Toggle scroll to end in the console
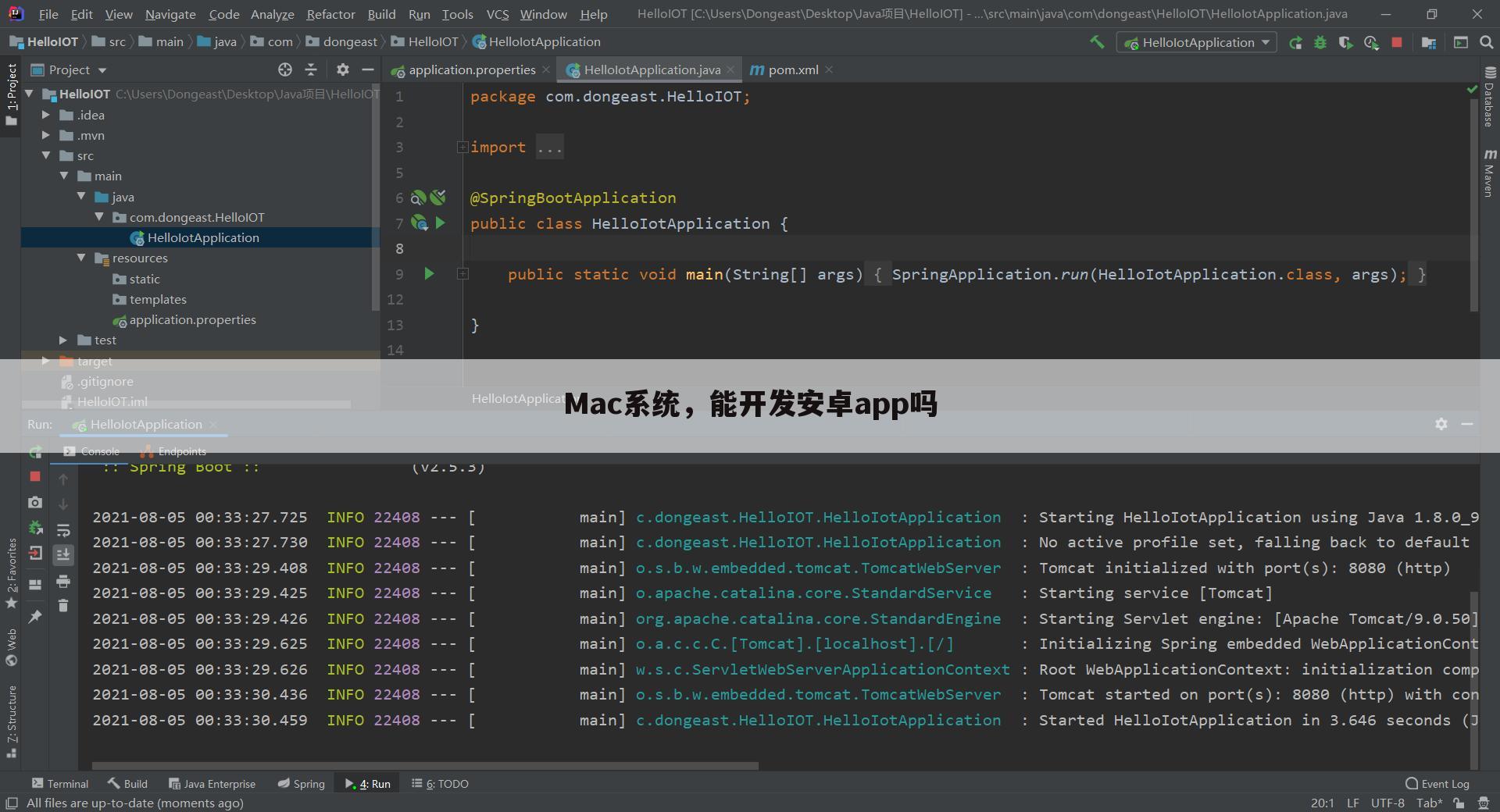This screenshot has height=812, width=1500. pyautogui.click(x=63, y=555)
